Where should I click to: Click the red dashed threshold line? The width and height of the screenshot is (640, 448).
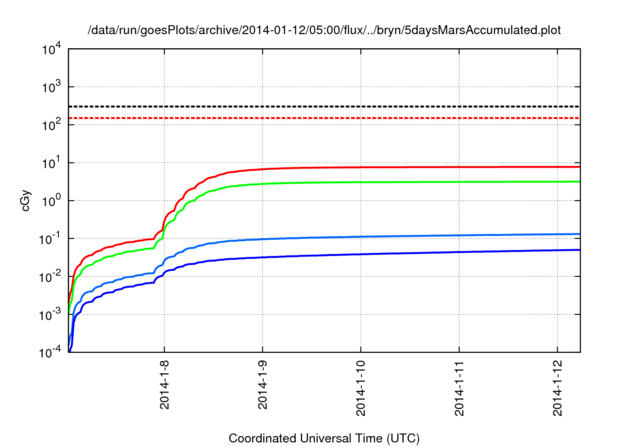(x=324, y=118)
